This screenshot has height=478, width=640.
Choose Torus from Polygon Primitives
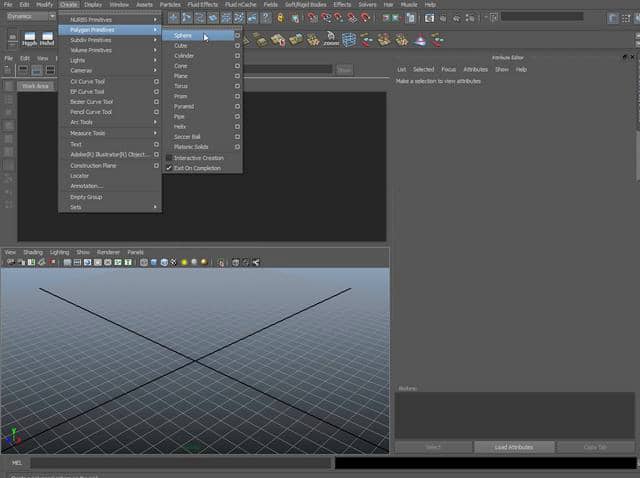pos(181,86)
